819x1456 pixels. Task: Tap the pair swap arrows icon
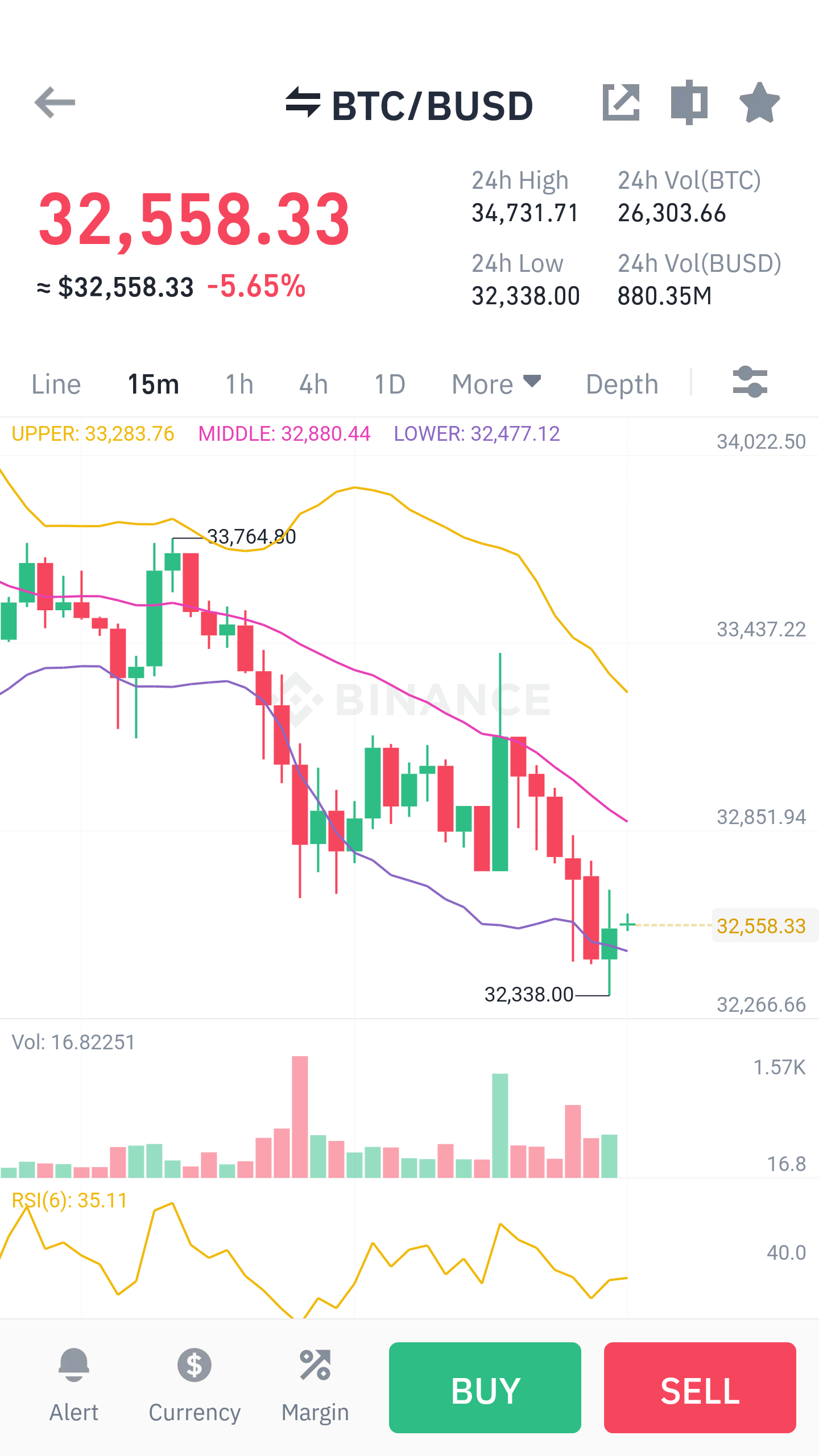pyautogui.click(x=303, y=102)
